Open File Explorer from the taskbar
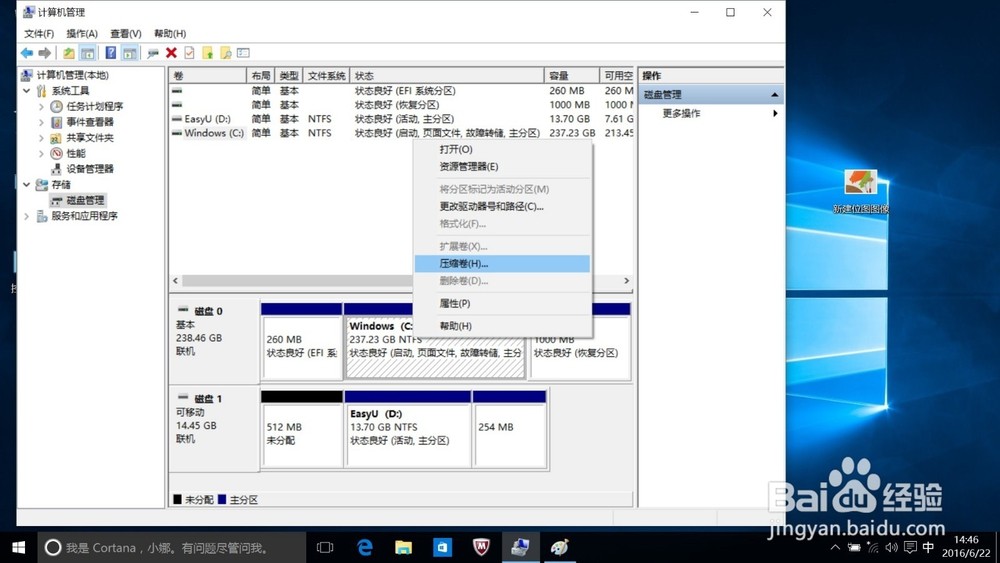Image resolution: width=1000 pixels, height=563 pixels. (x=403, y=548)
